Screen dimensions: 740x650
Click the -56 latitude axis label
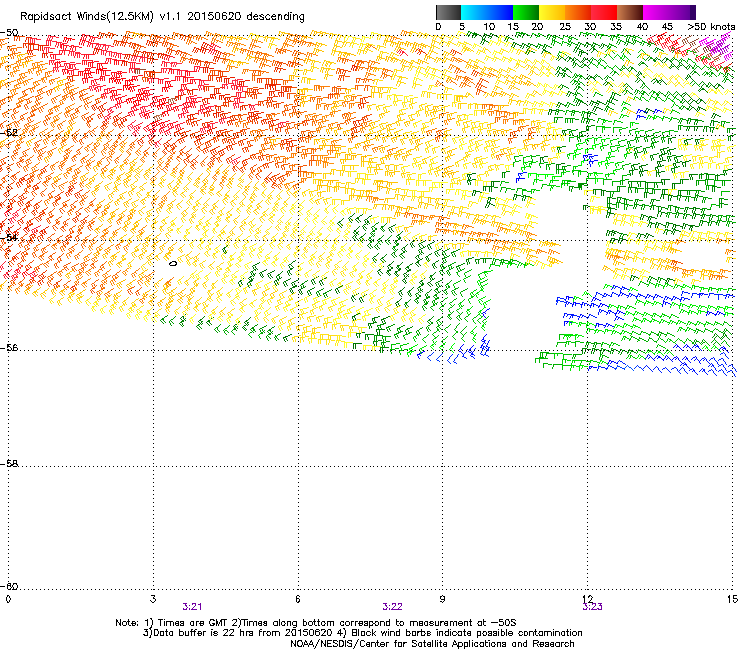[9, 347]
